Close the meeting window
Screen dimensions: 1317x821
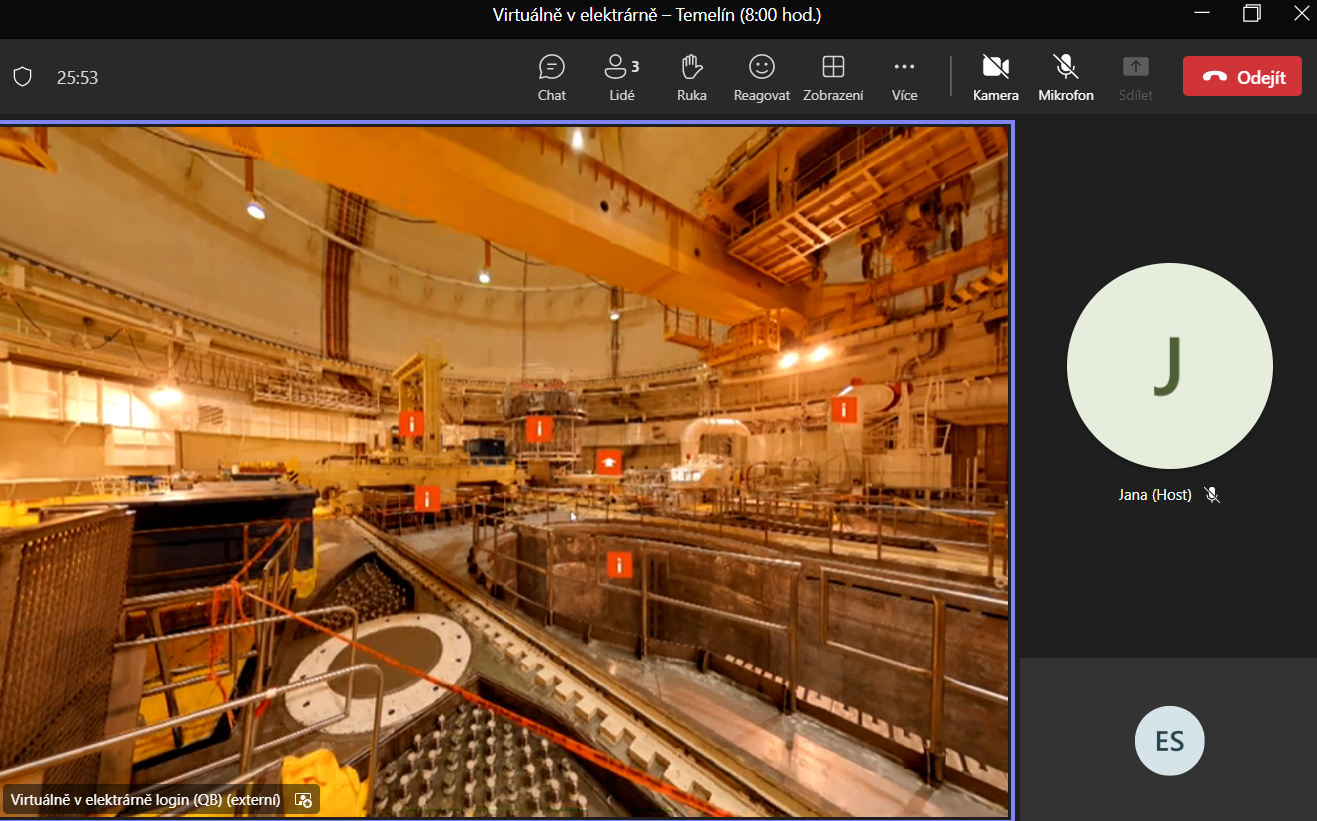coord(1300,13)
